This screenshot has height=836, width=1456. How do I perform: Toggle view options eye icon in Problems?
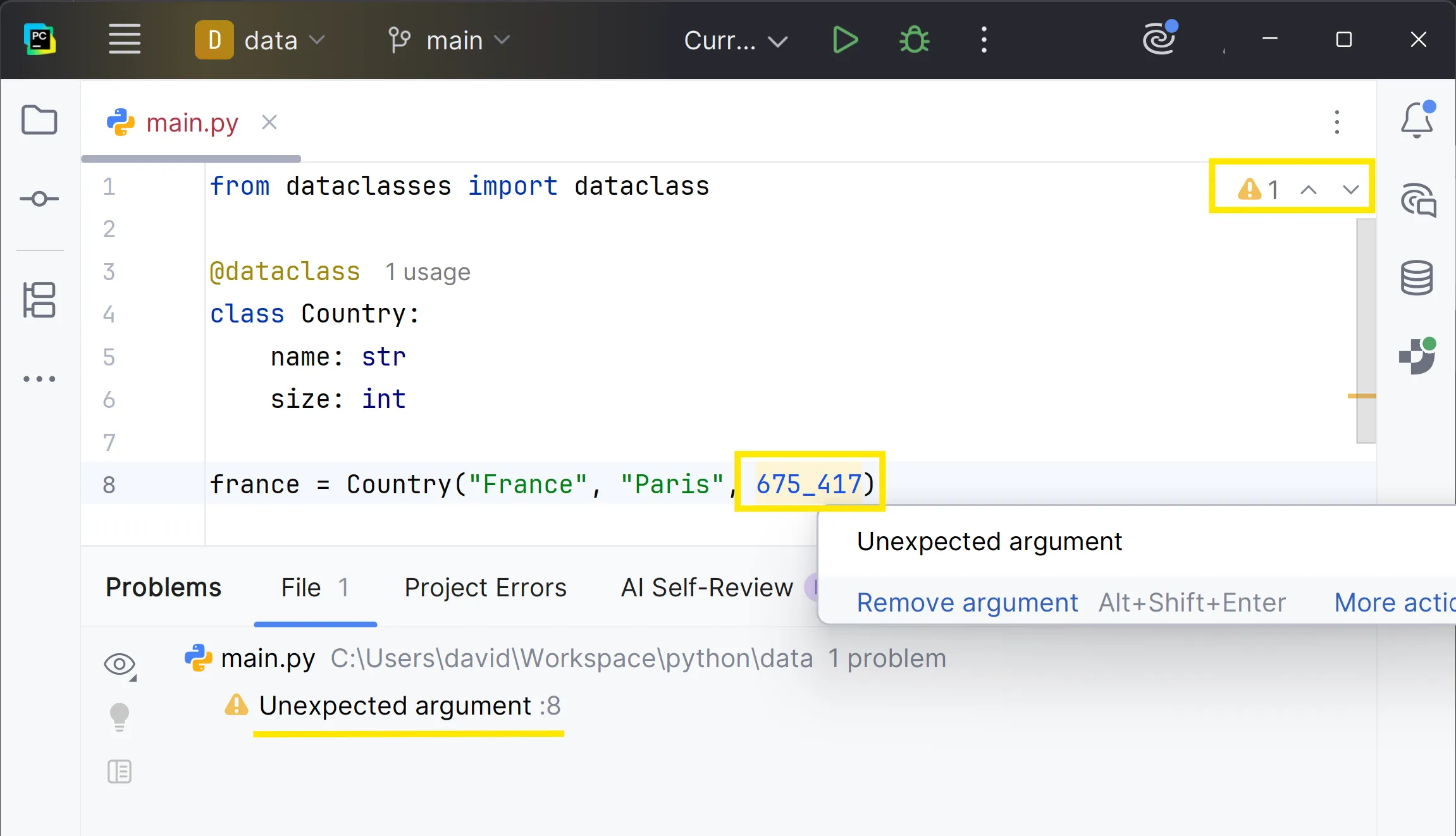pos(120,665)
